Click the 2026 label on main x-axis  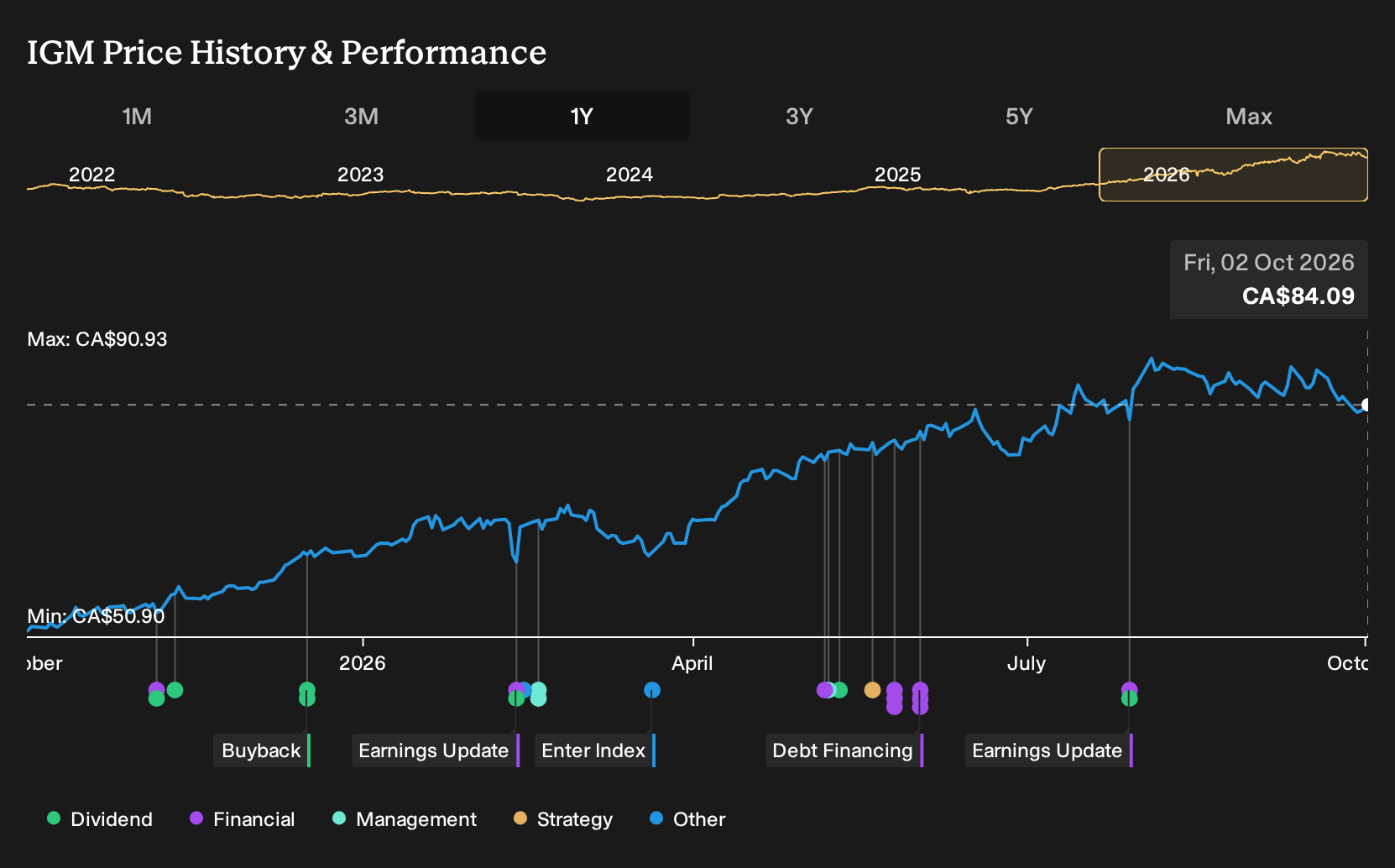tap(362, 663)
